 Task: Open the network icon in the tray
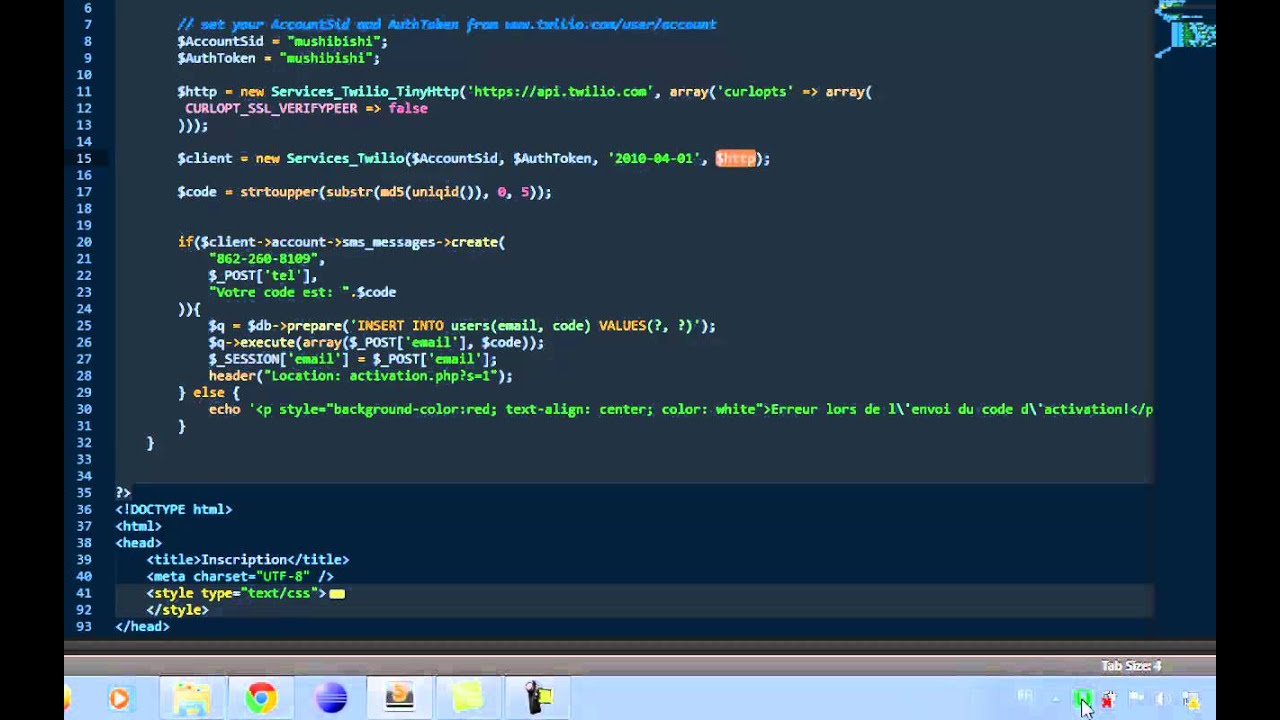click(1191, 699)
